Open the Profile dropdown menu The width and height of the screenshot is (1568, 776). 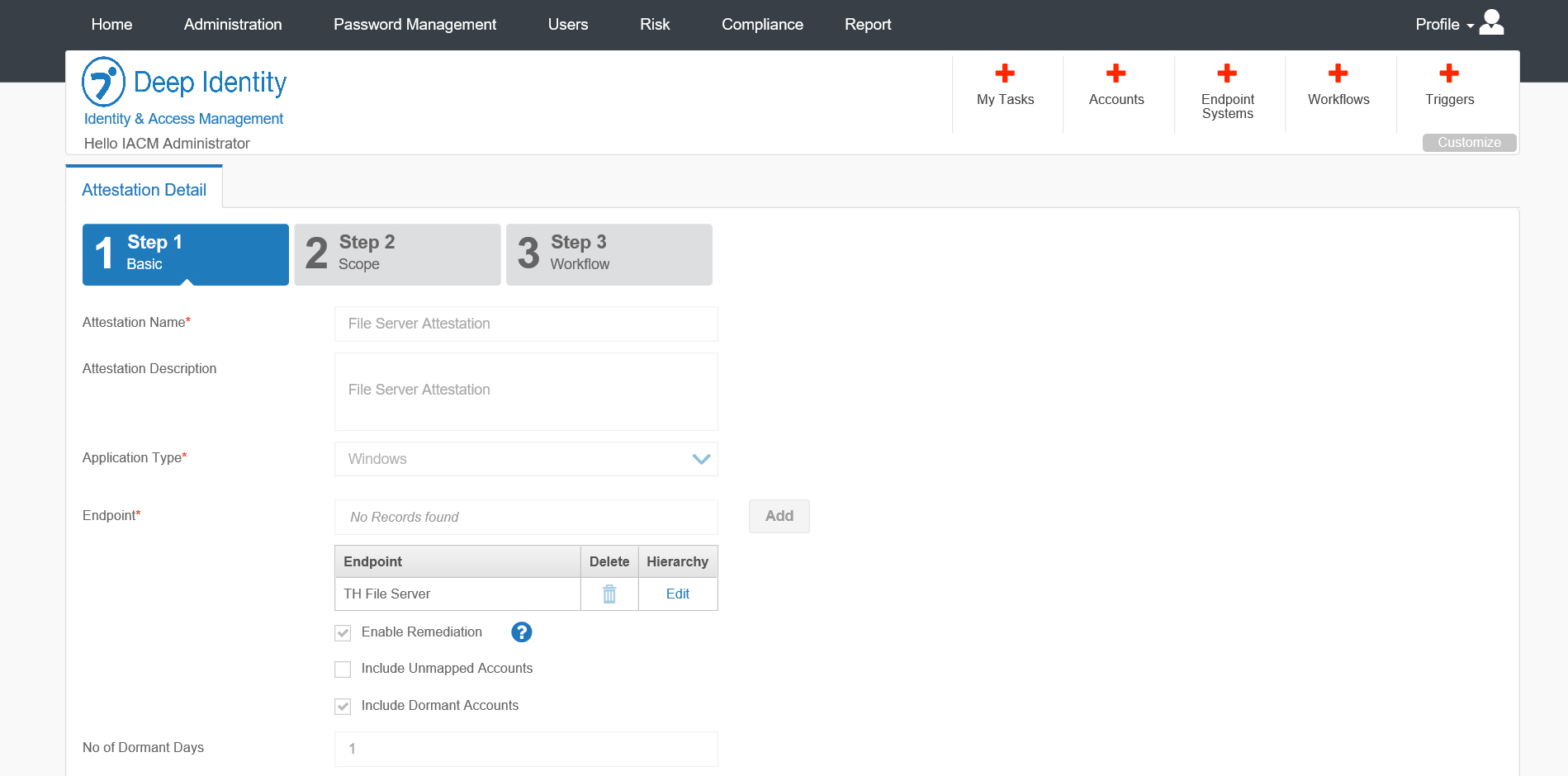(1458, 24)
